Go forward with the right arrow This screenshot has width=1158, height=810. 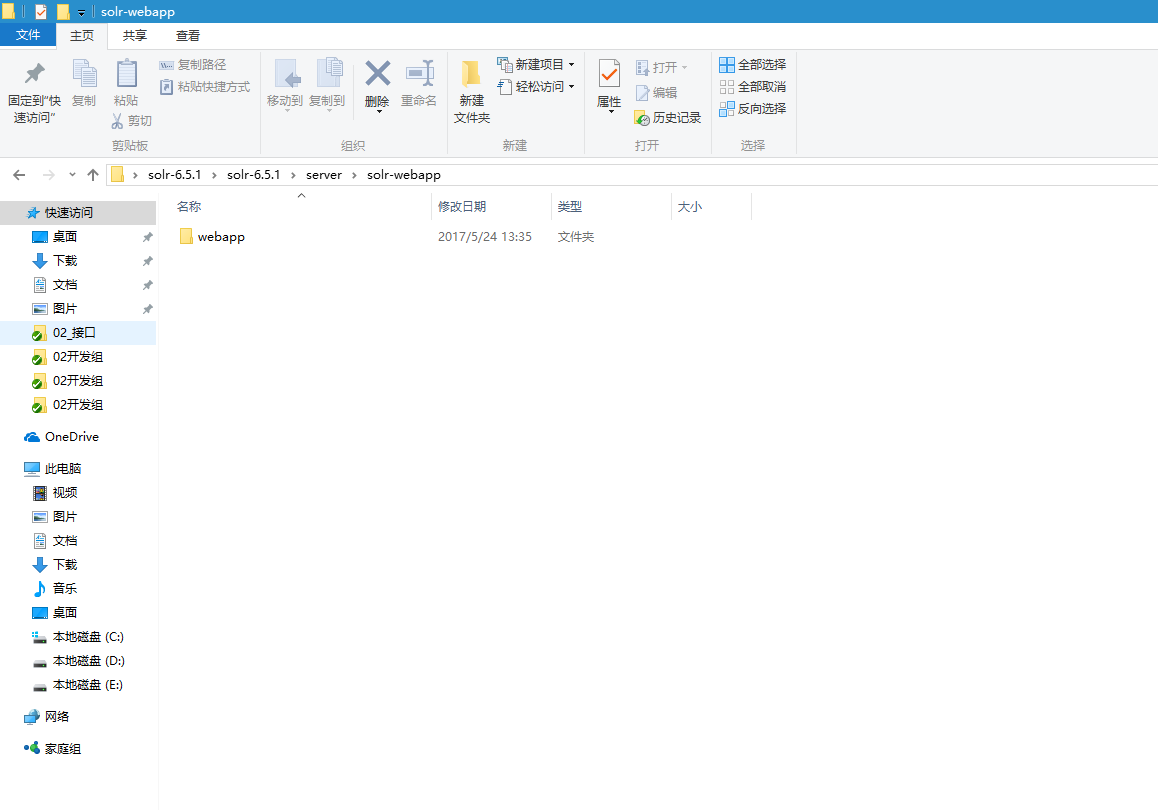(x=49, y=175)
